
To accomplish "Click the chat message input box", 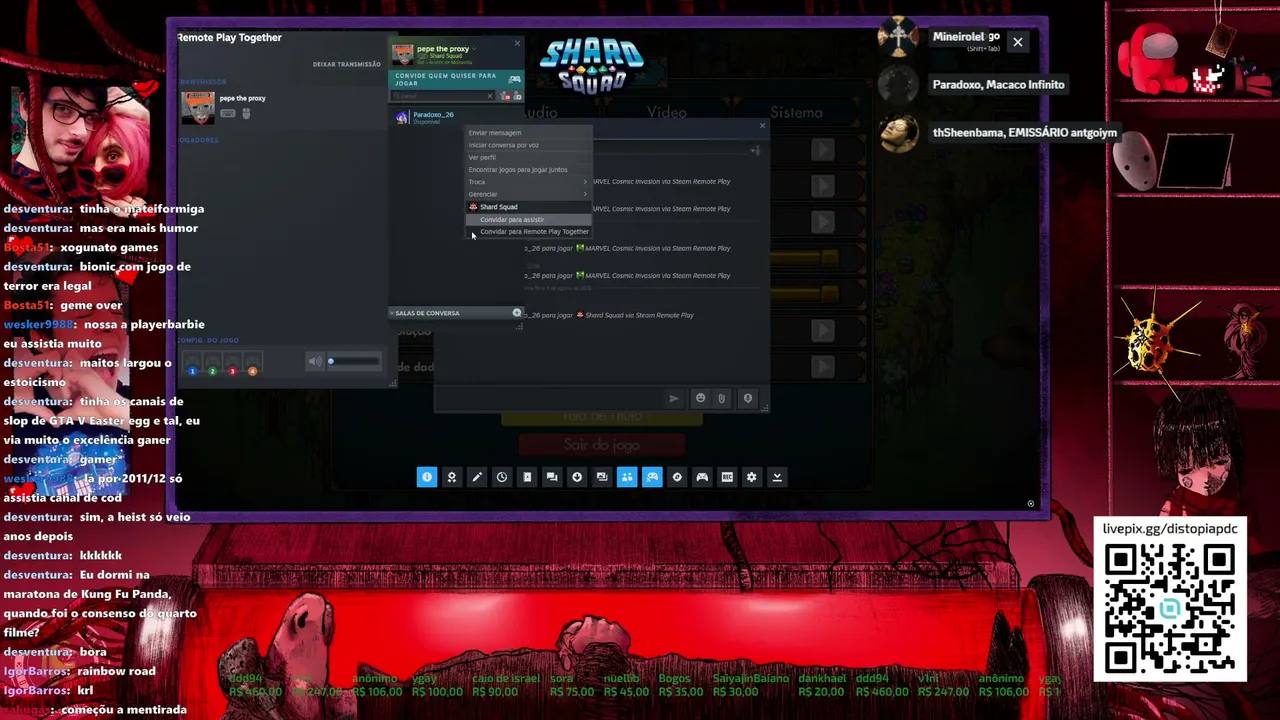I will 551,398.
